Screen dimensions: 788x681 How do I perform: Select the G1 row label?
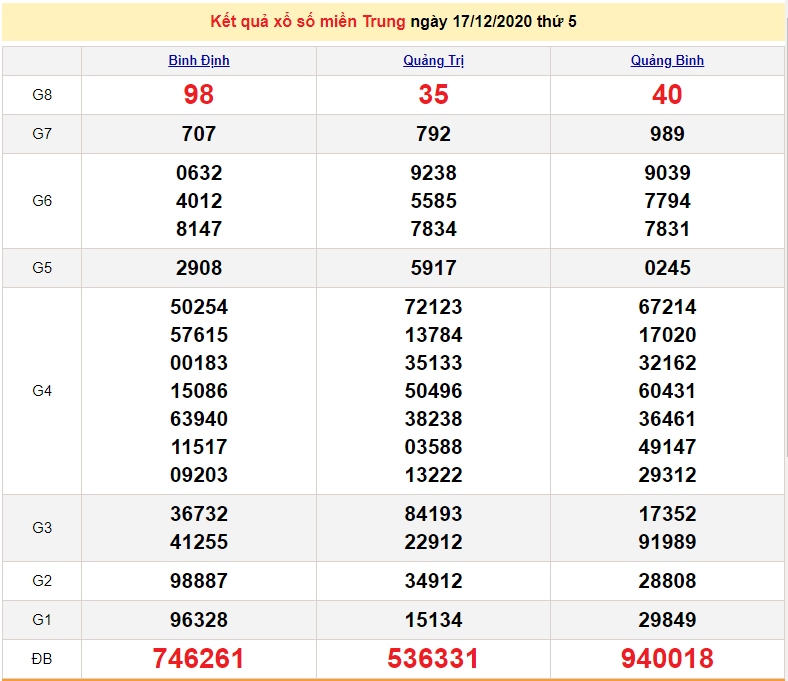[42, 620]
